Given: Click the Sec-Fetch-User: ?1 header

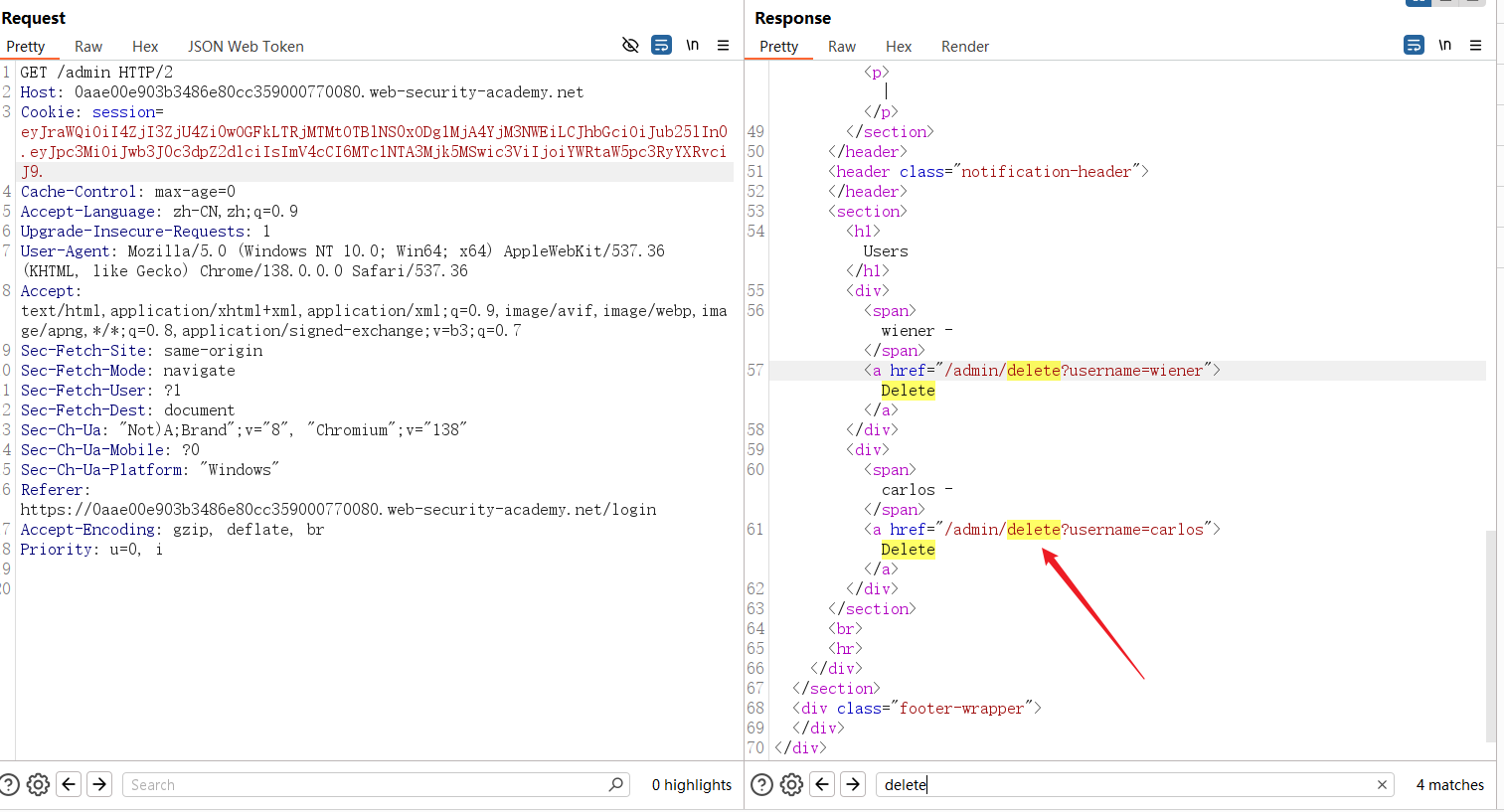Looking at the screenshot, I should [101, 391].
